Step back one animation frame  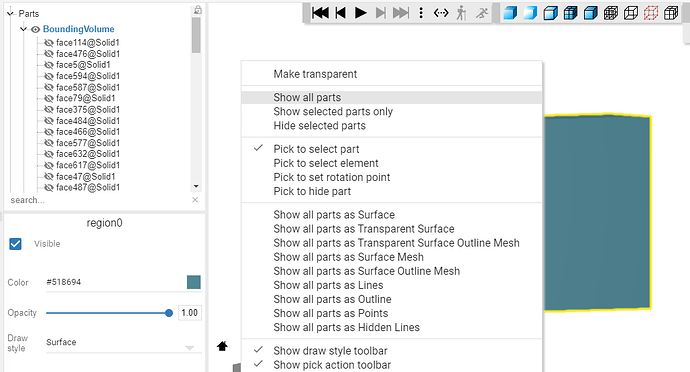click(341, 13)
